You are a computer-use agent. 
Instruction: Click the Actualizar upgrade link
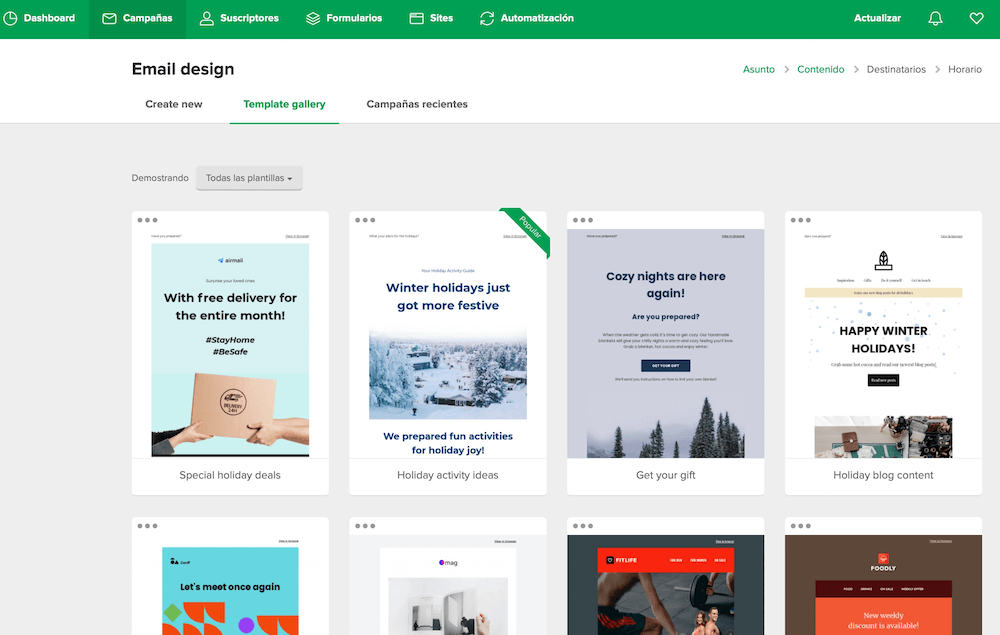click(x=878, y=18)
